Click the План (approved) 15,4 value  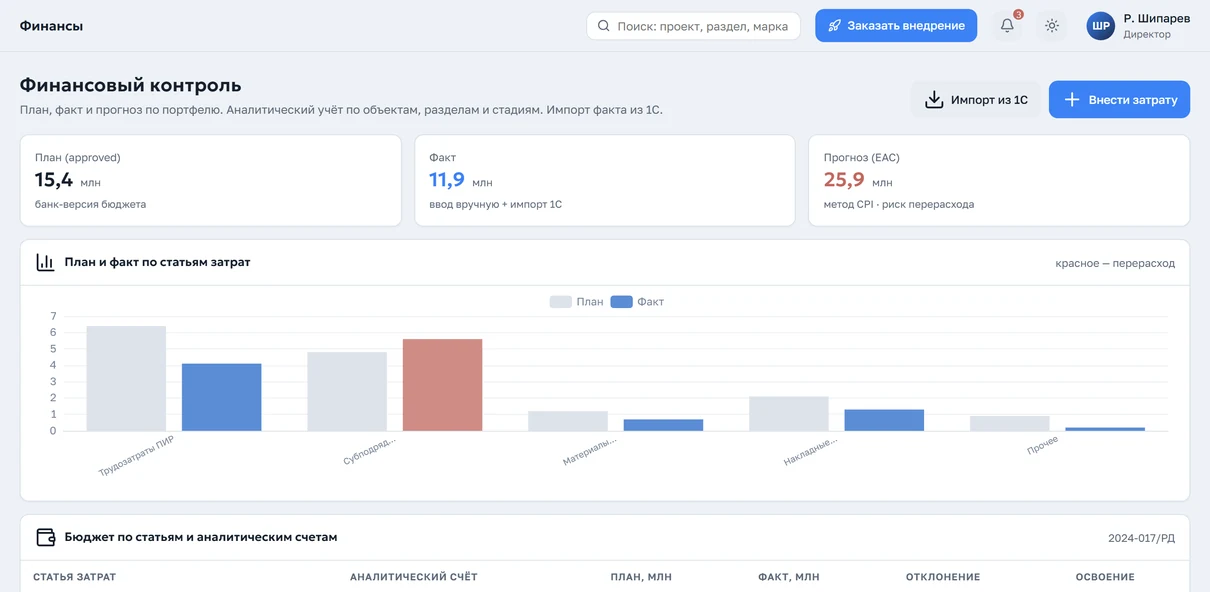click(x=54, y=180)
